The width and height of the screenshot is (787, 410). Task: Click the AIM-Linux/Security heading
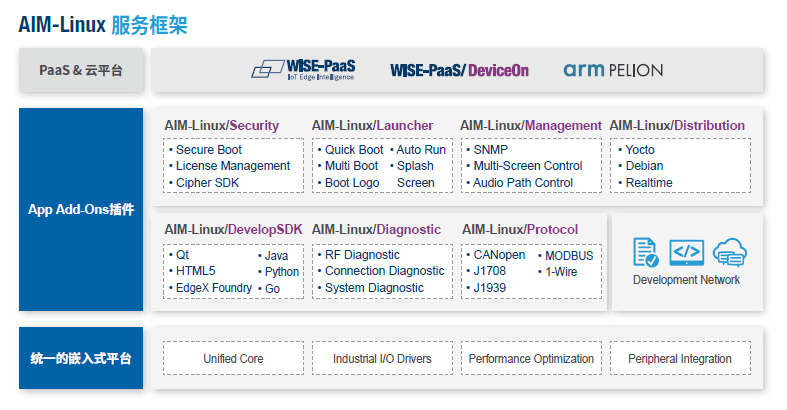[x=221, y=125]
